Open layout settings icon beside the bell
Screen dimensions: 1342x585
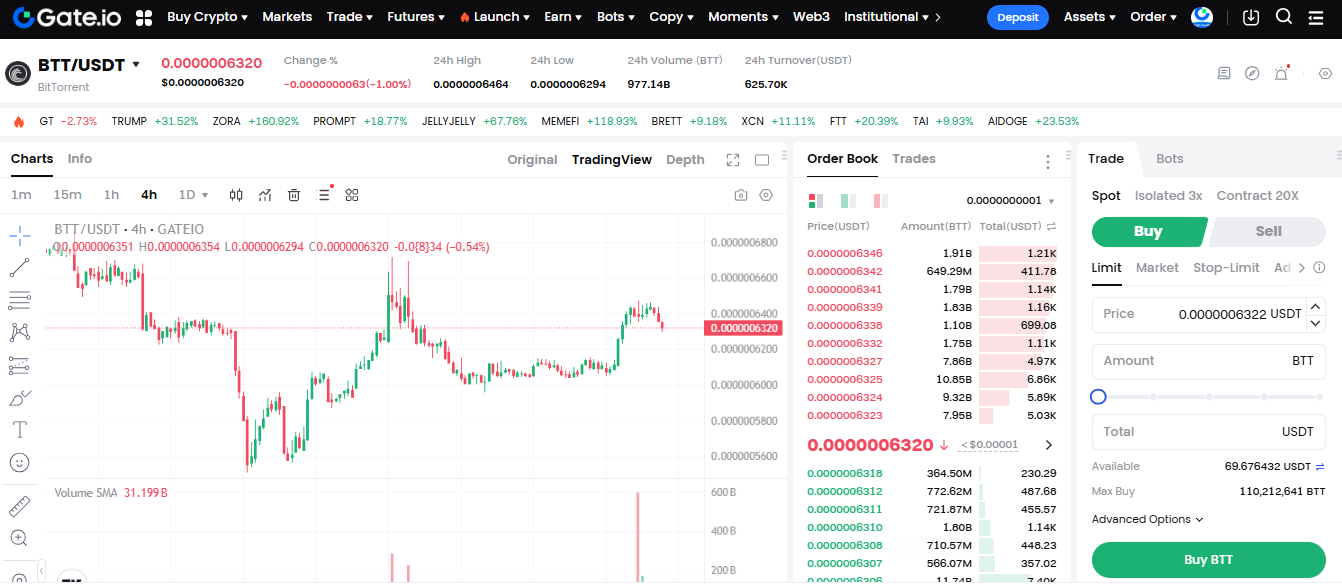1325,73
